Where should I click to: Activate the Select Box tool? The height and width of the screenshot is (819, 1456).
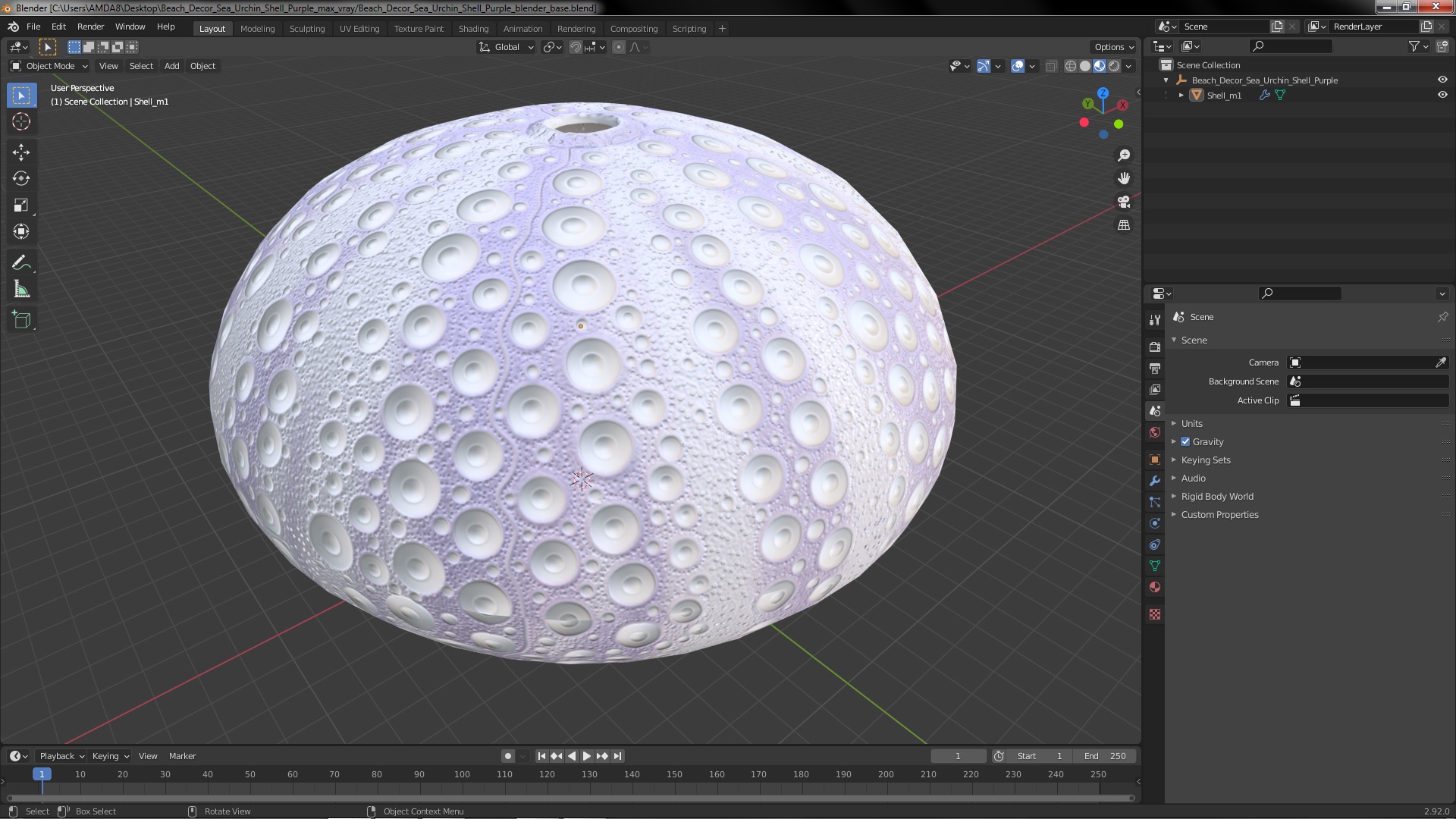(x=21, y=96)
